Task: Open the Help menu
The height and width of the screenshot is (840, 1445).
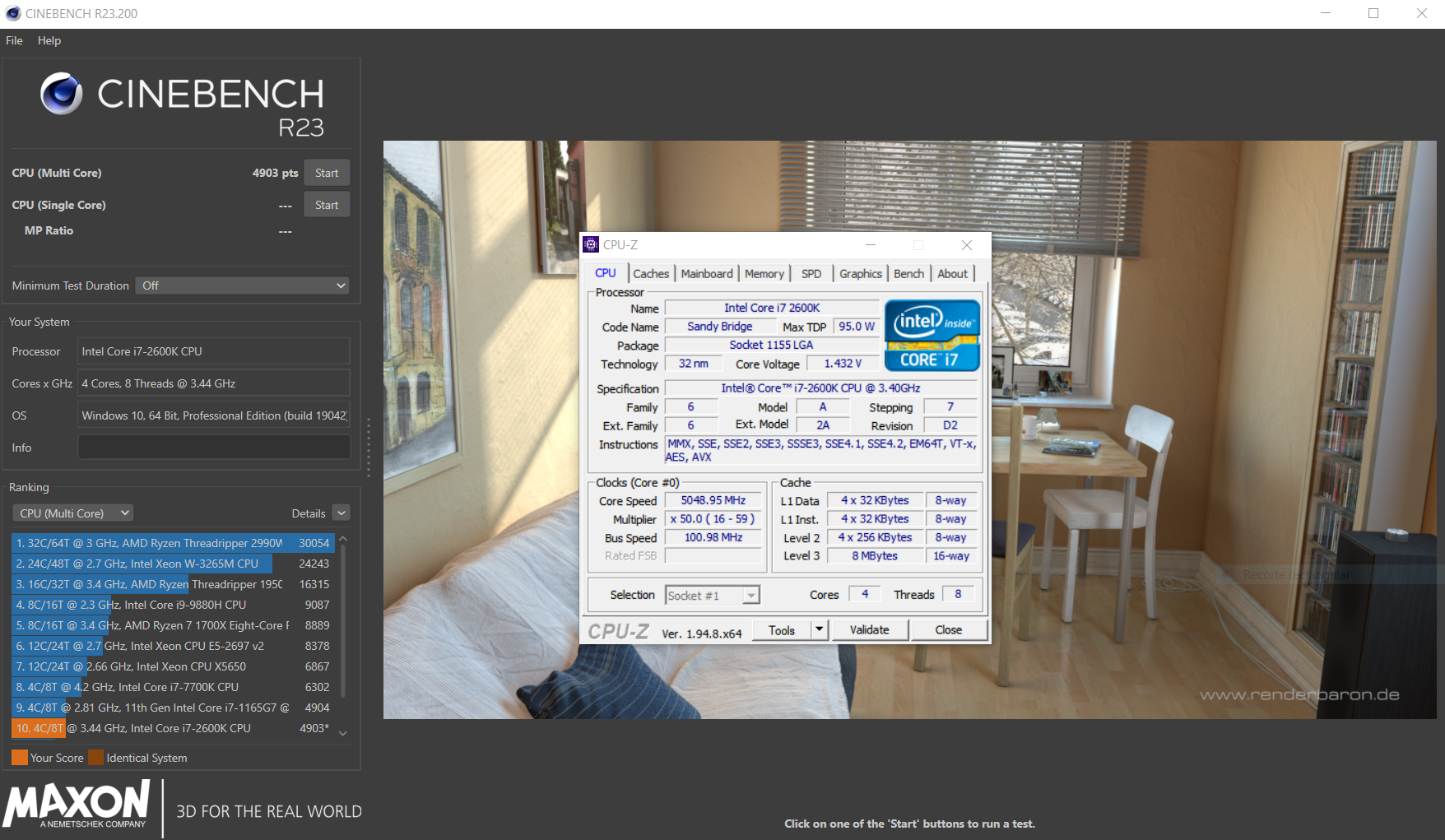Action: [x=49, y=40]
